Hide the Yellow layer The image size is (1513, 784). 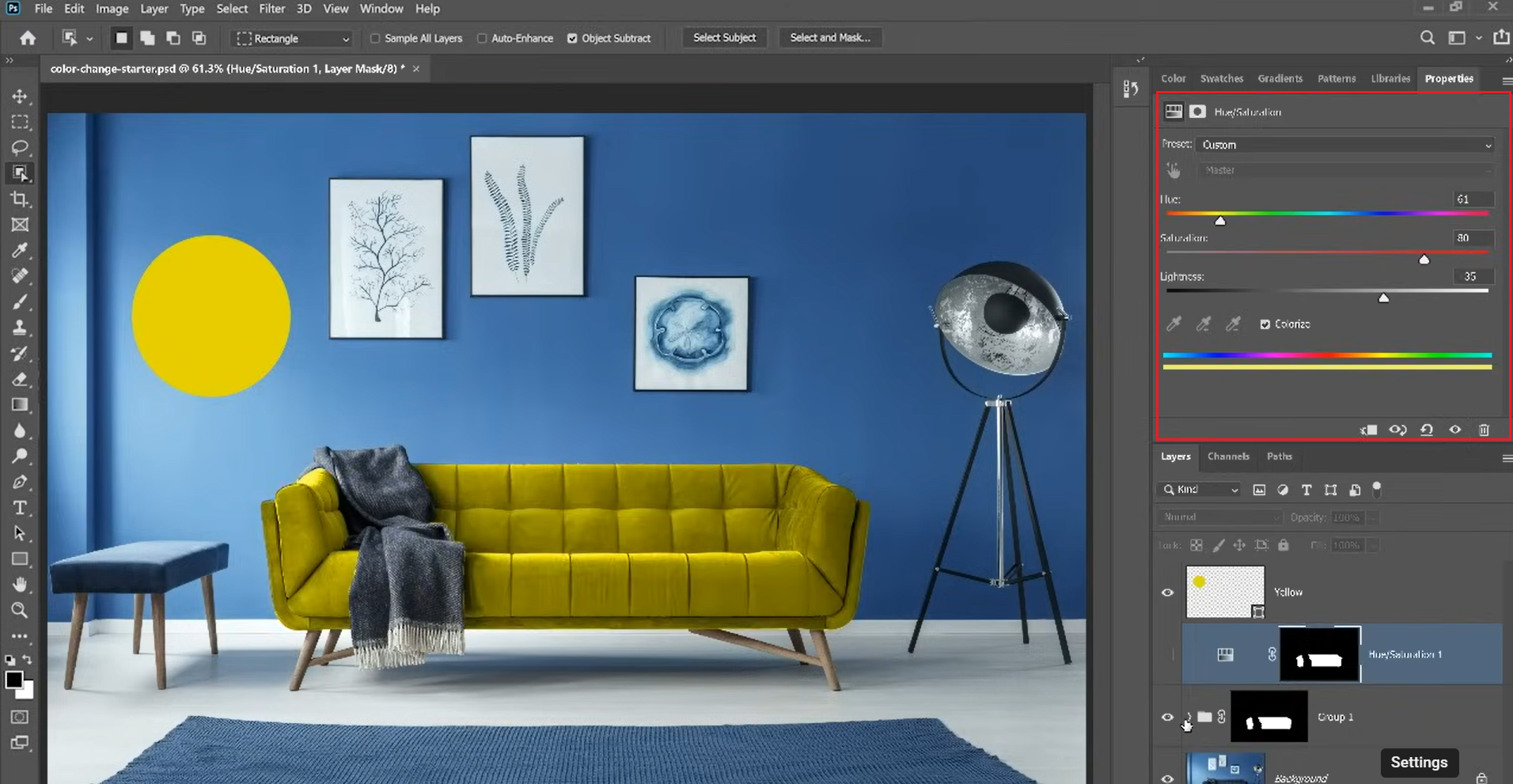coord(1168,592)
